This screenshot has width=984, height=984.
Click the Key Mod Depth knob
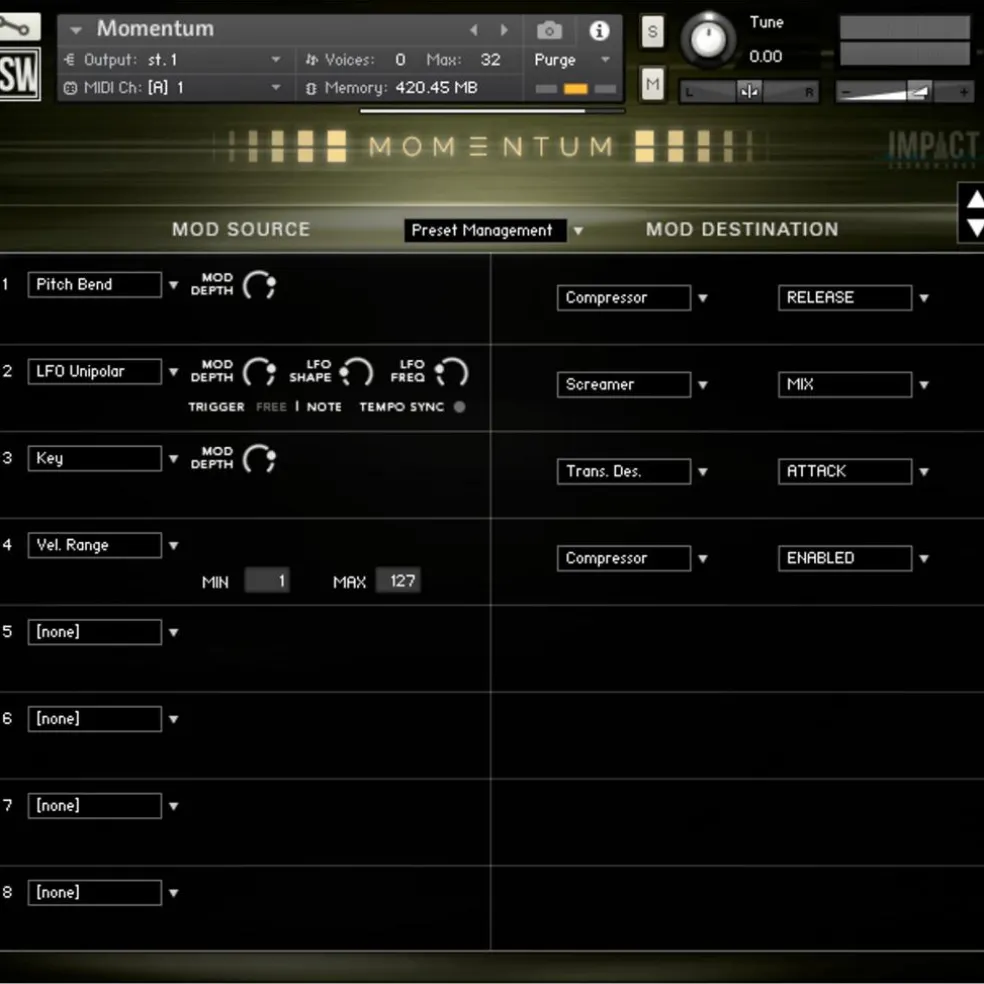click(x=259, y=459)
